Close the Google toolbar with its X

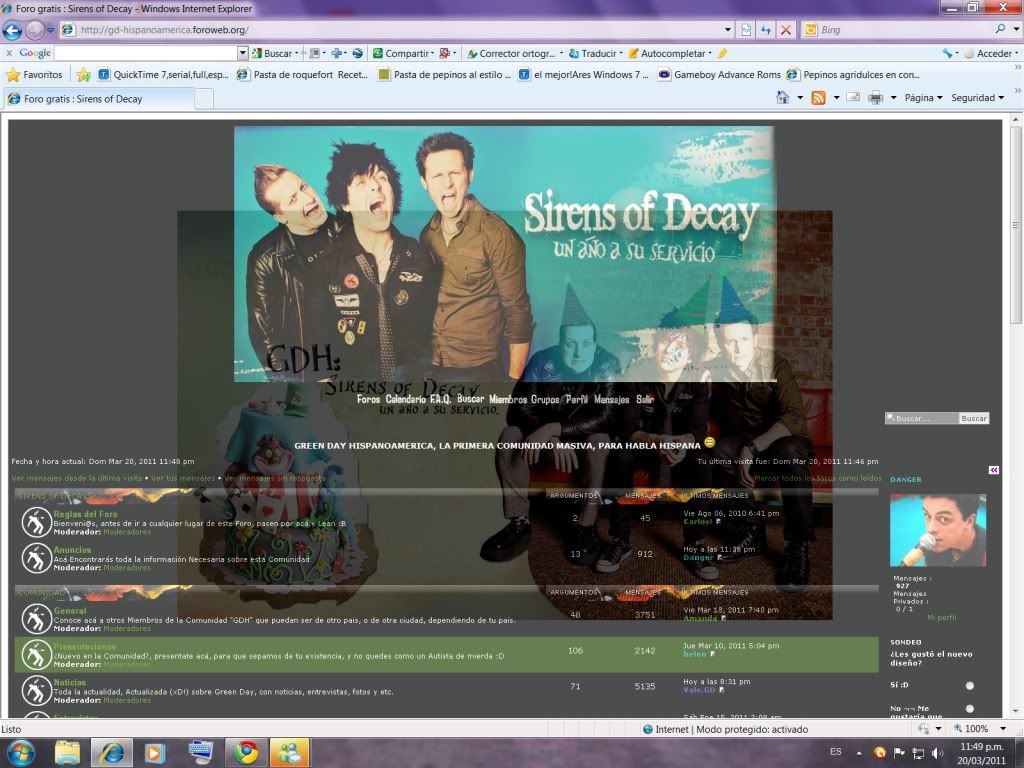click(x=9, y=53)
